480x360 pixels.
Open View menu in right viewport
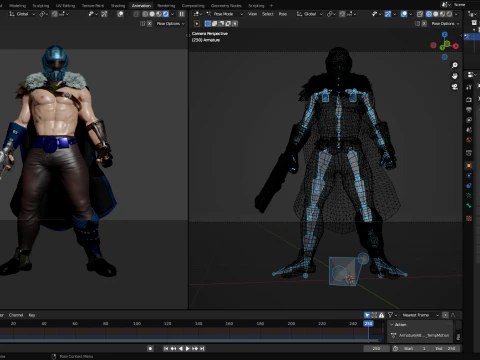[253, 14]
